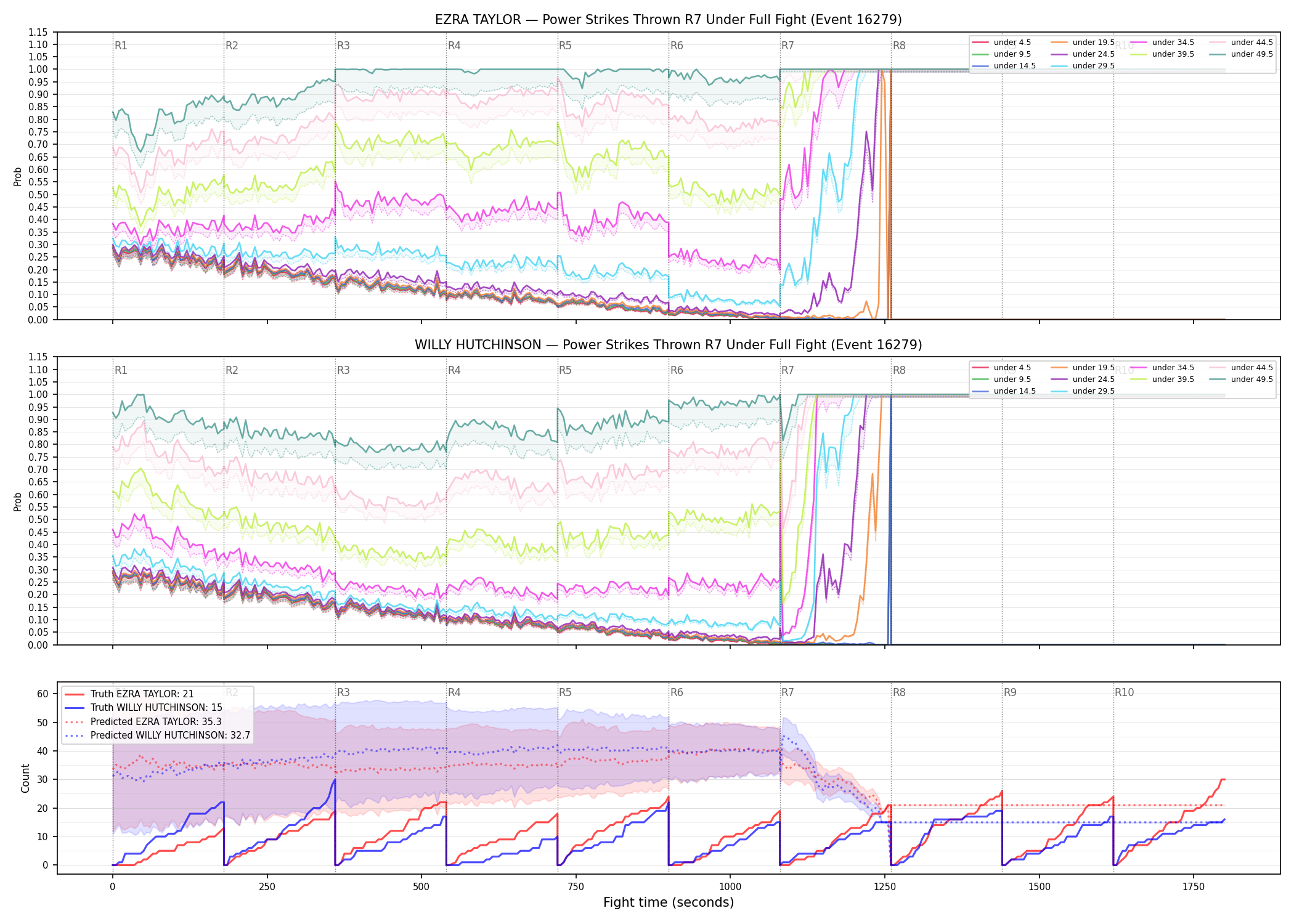1294x924 pixels.
Task: Select 'under 39.5' in middle chart legend
Action: pos(1173,379)
